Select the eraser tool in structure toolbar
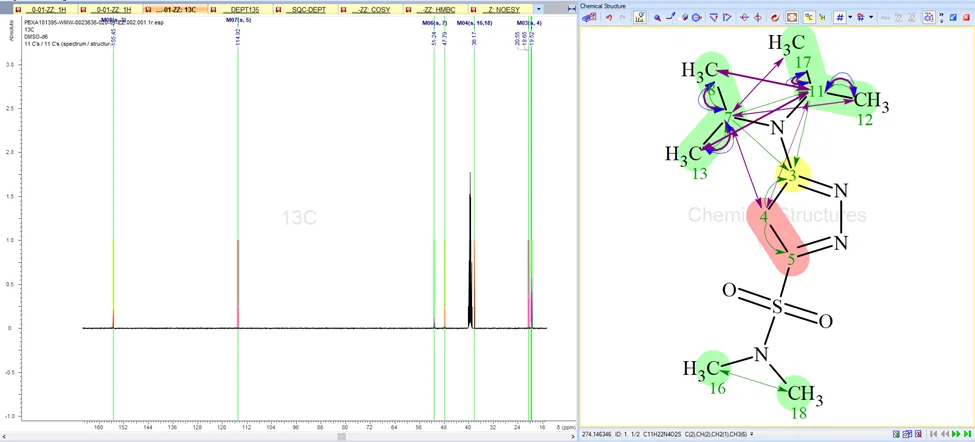975x442 pixels. pos(684,17)
